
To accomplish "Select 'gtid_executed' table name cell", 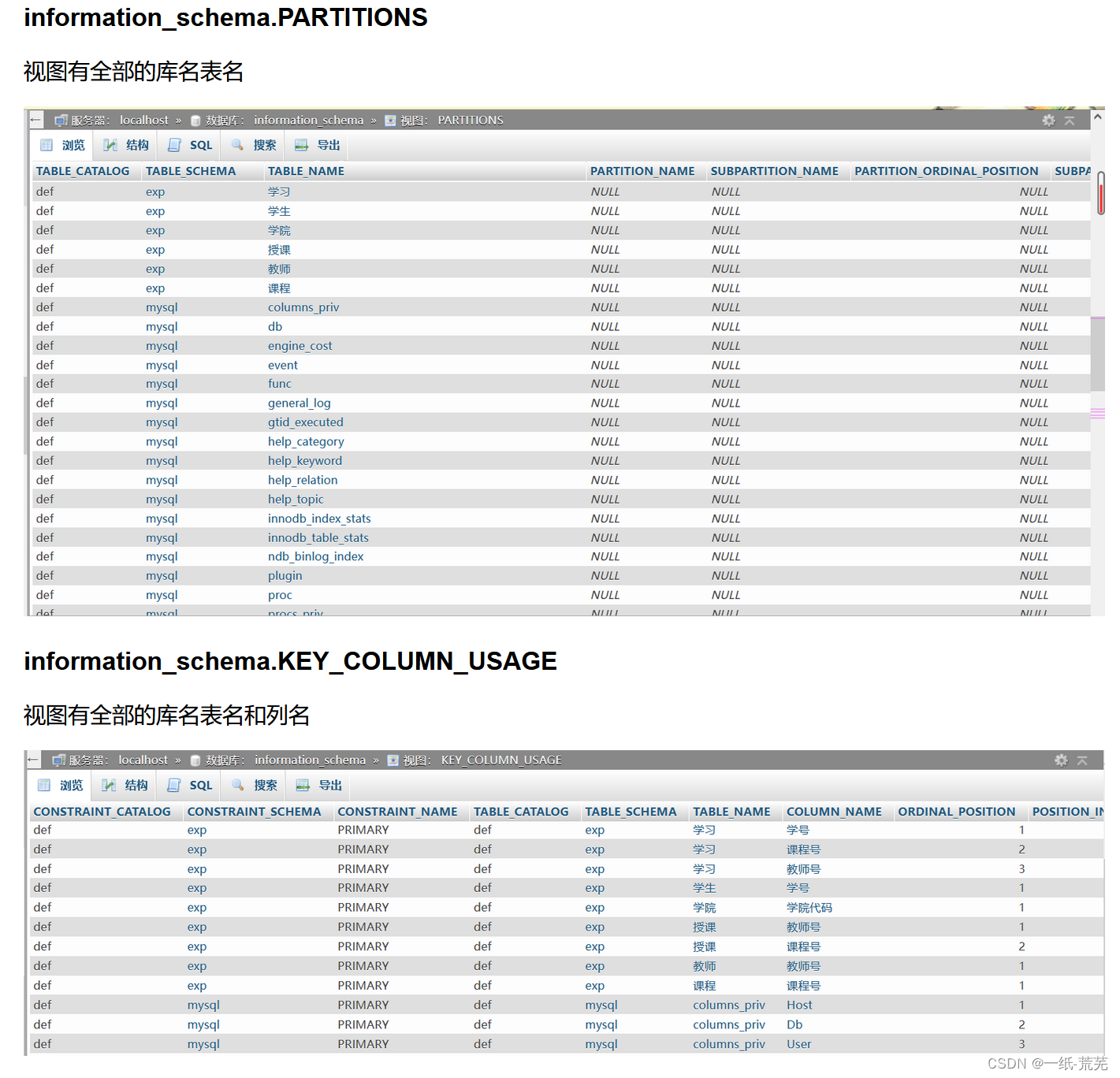I will coord(306,422).
